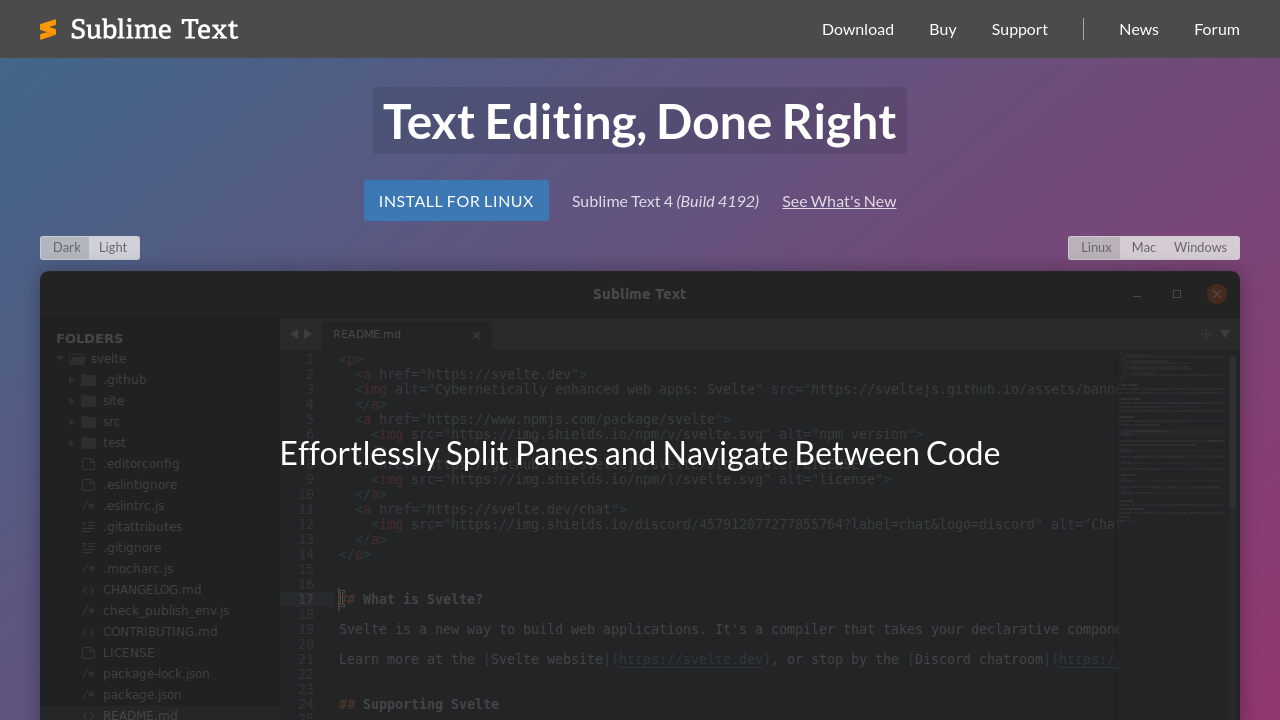Expand the src folder arrow
The image size is (1280, 720).
[x=72, y=422]
